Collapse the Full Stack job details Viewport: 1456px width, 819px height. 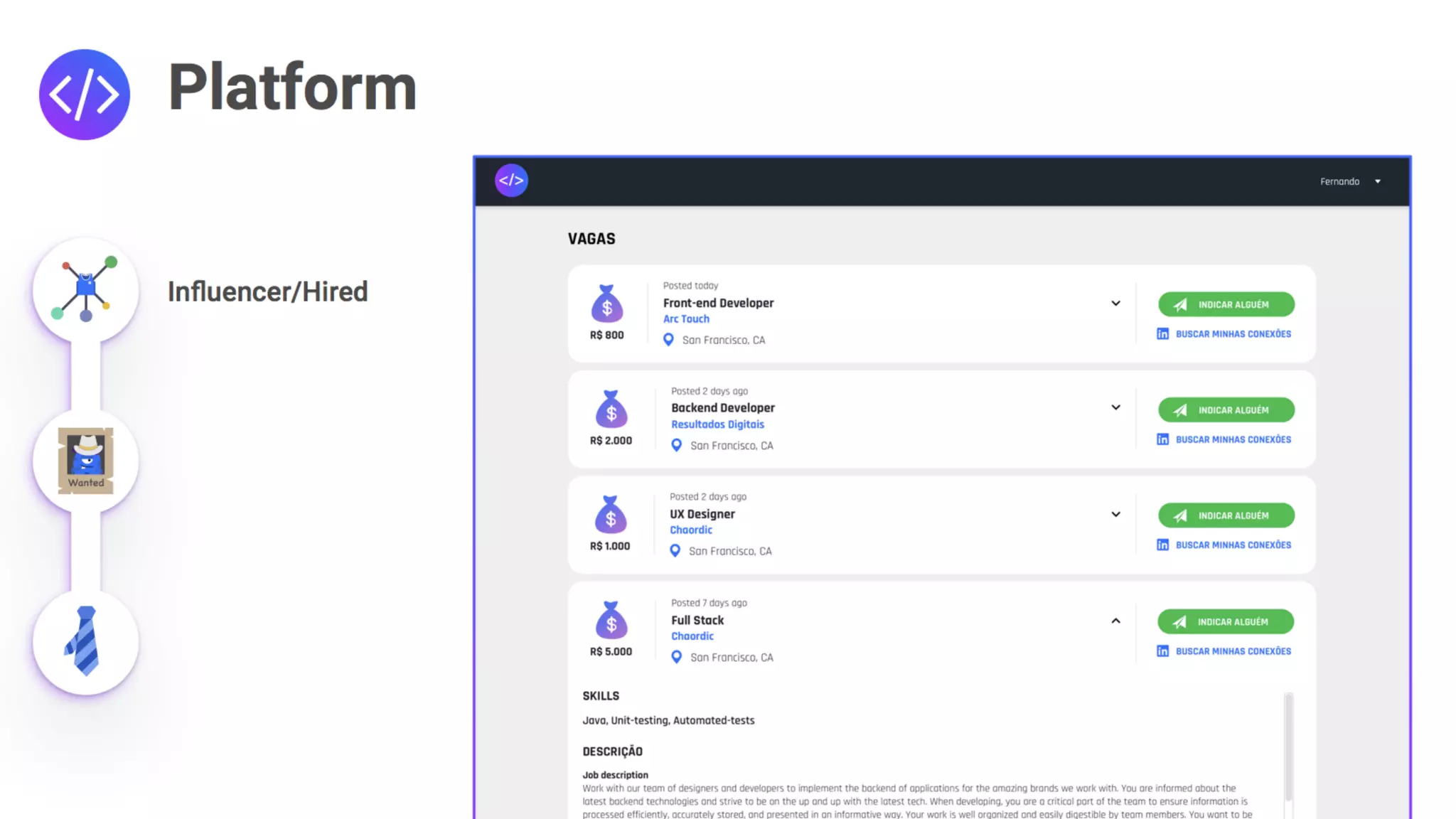(x=1115, y=621)
